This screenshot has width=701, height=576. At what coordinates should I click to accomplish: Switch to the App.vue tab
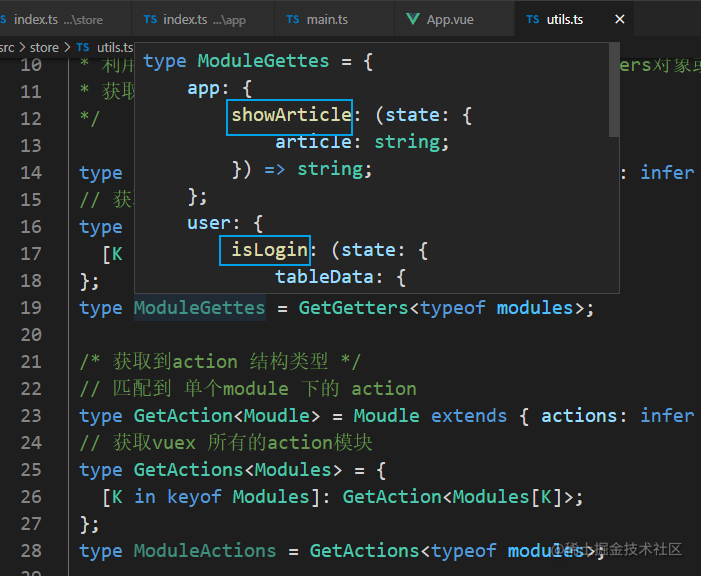point(439,19)
